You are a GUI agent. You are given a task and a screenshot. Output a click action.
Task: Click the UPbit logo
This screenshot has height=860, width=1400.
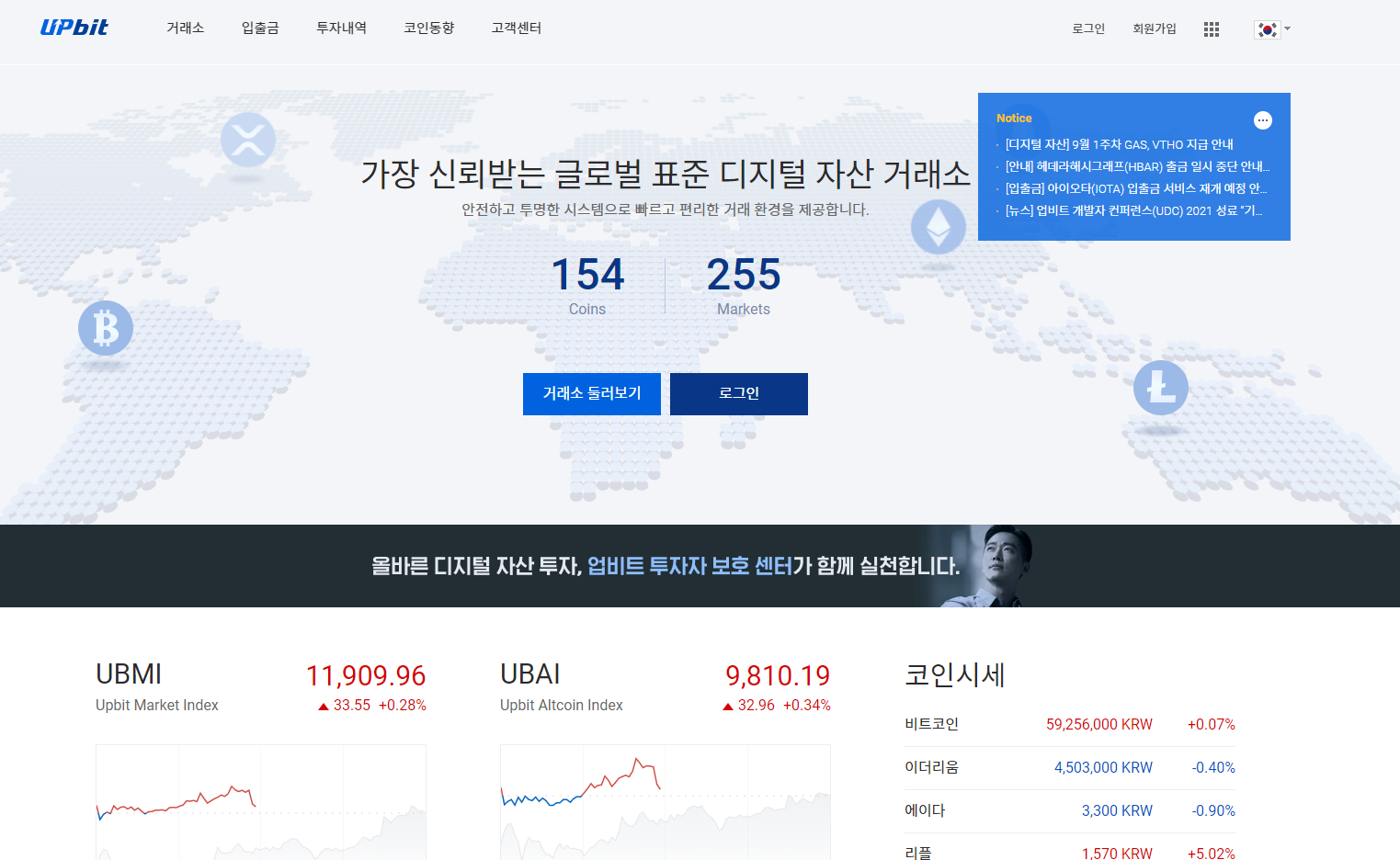(x=74, y=28)
